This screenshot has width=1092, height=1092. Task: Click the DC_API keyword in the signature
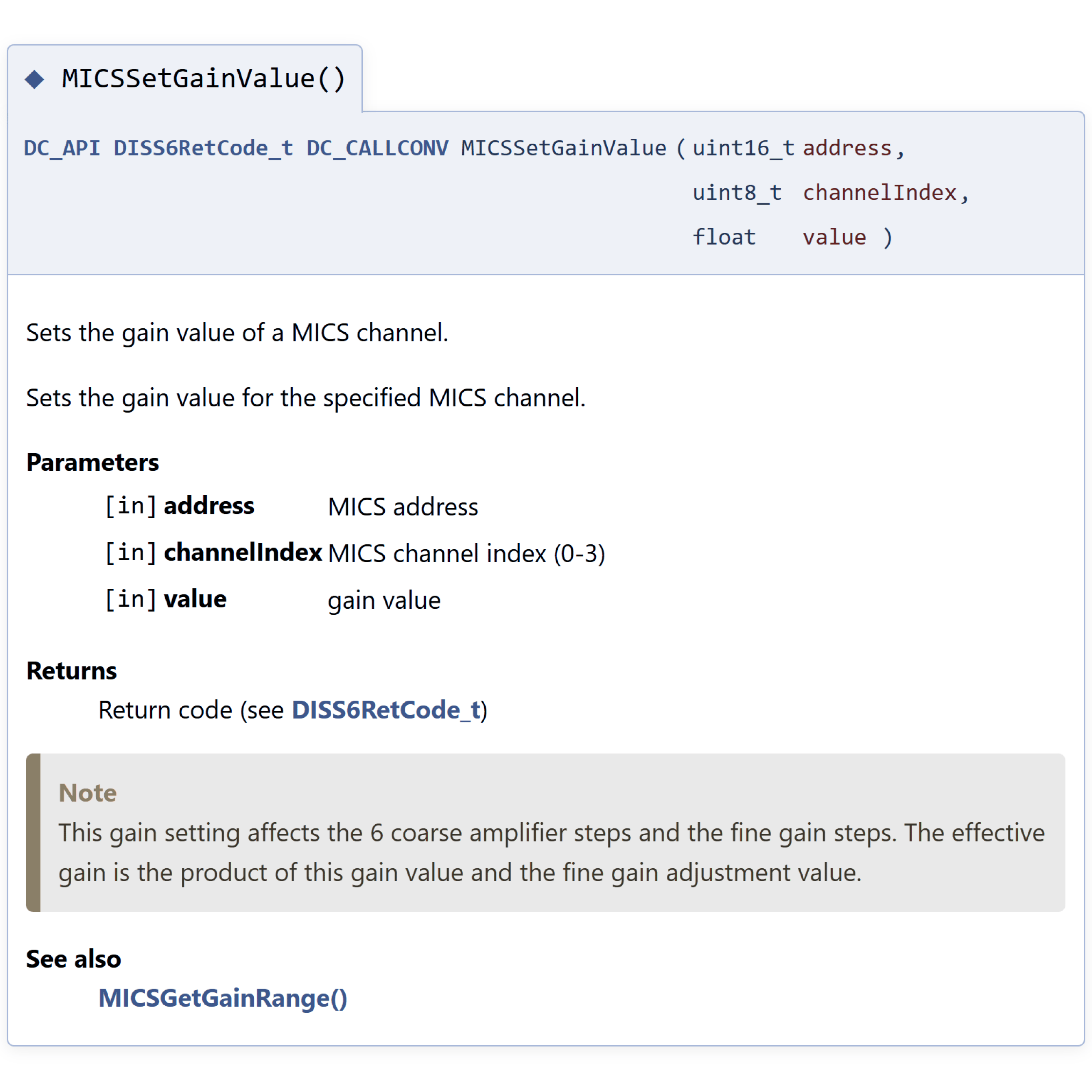[x=62, y=148]
